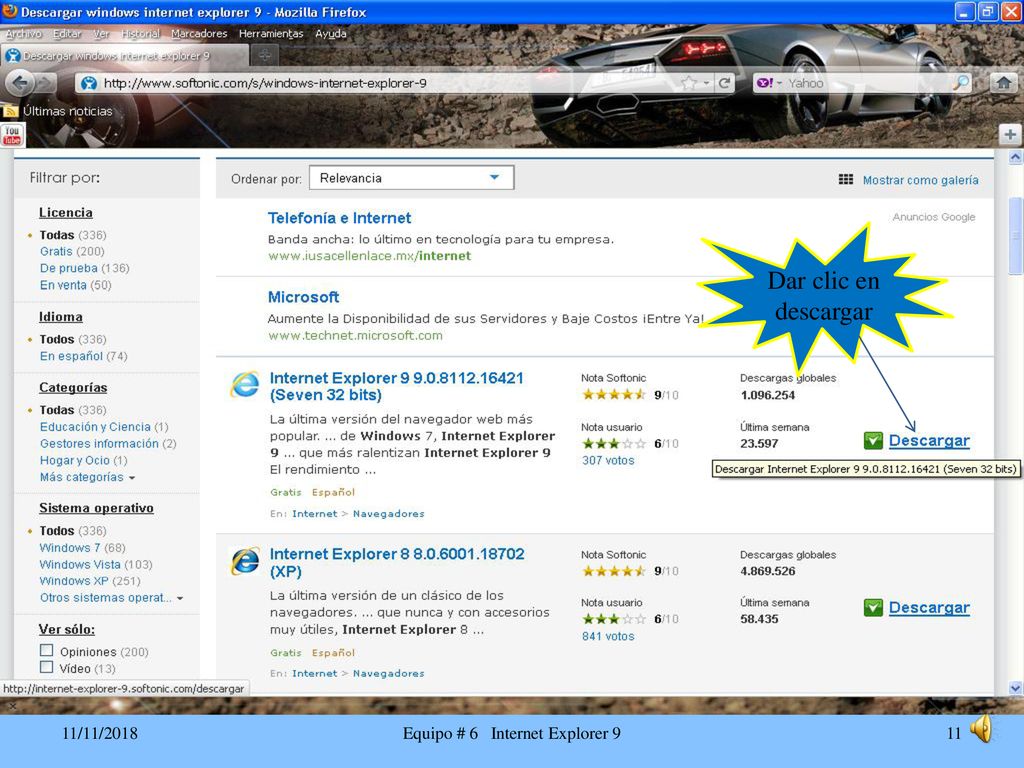Click the browser Back arrow button
The width and height of the screenshot is (1024, 768).
[x=20, y=83]
